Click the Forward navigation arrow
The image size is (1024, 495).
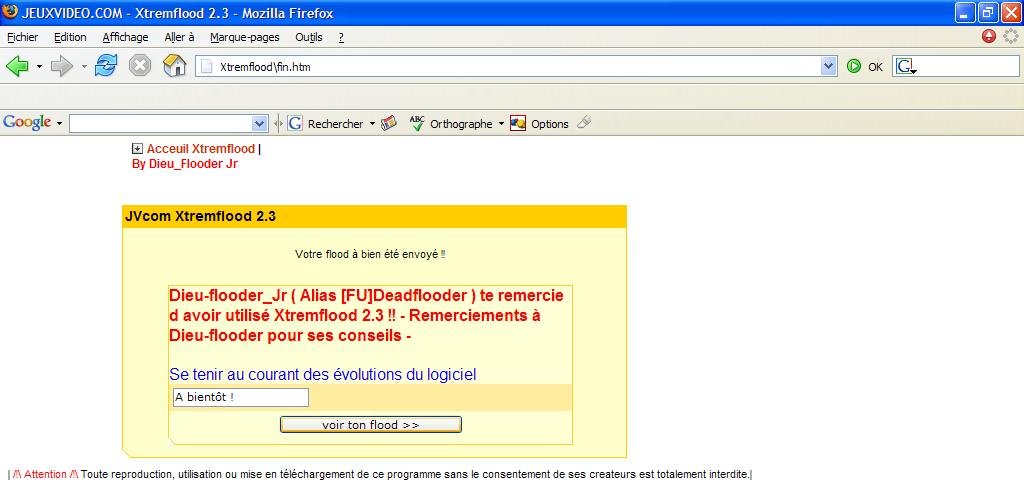coord(62,66)
